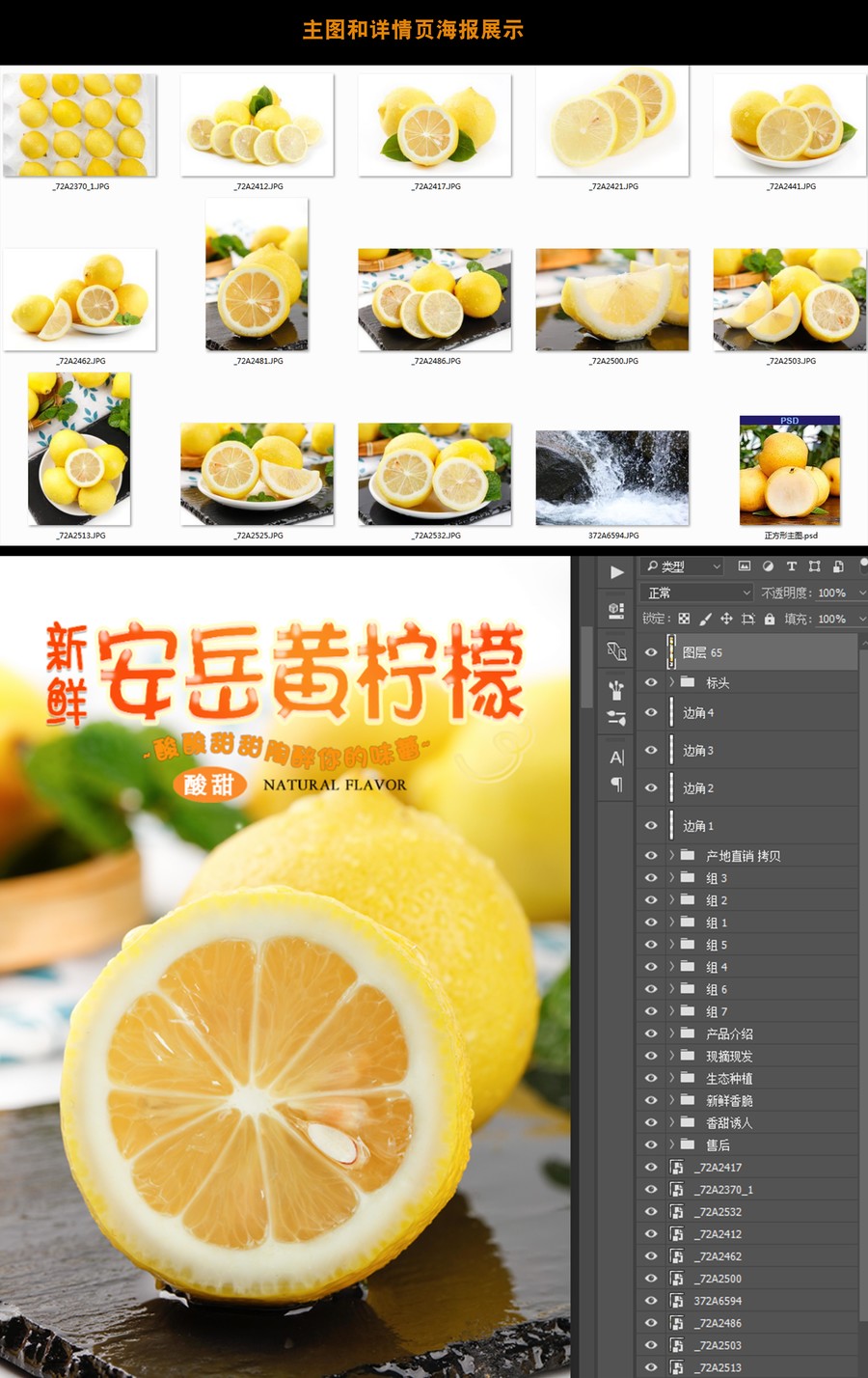The width and height of the screenshot is (868, 1378).
Task: Filter layers by smart object icon
Action: (838, 566)
